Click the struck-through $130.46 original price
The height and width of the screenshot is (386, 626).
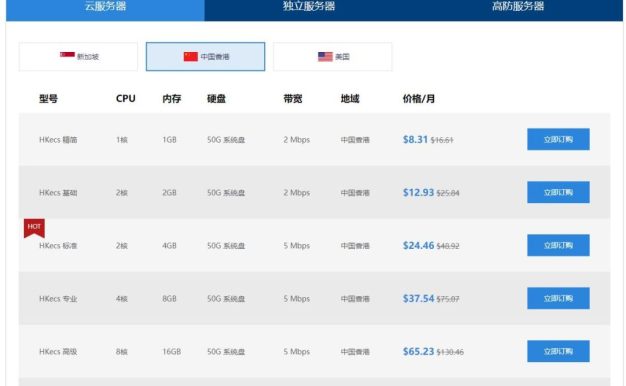coord(450,352)
